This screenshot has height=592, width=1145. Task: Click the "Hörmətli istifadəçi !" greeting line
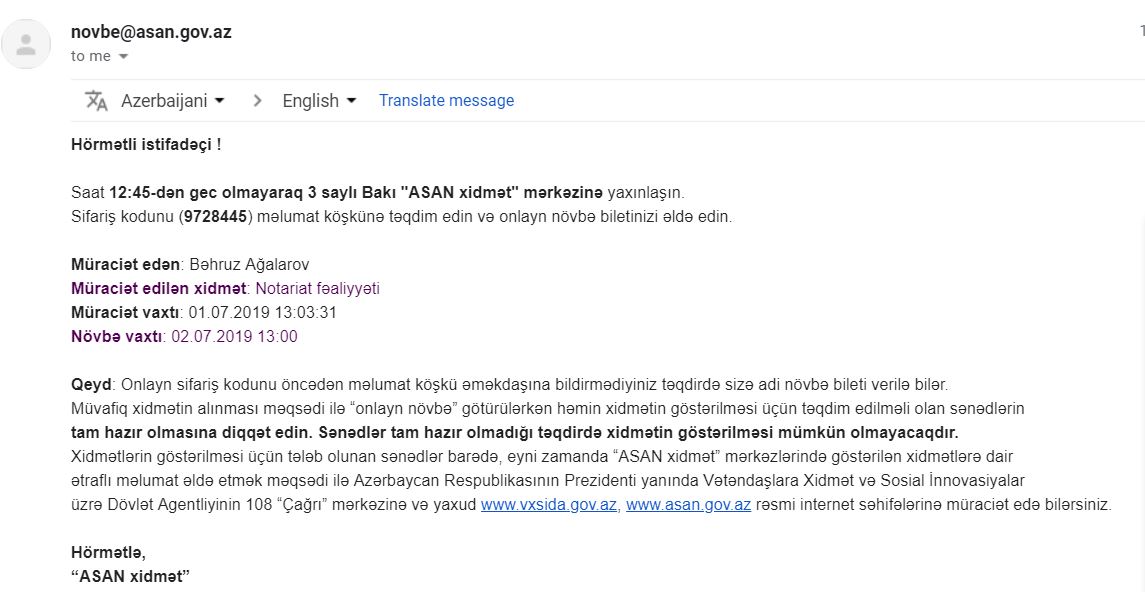[x=146, y=145]
